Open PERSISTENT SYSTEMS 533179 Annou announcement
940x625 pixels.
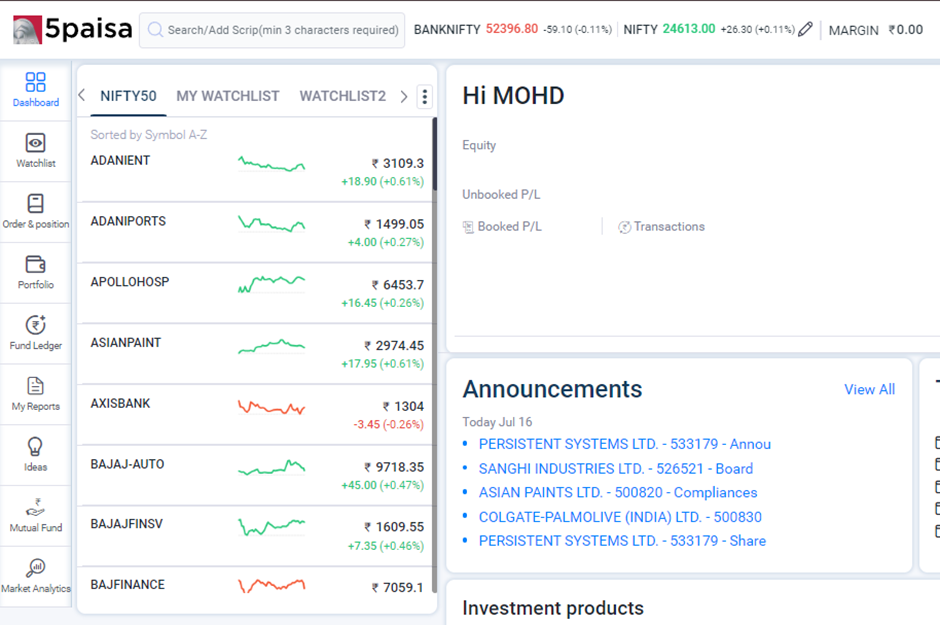coord(625,444)
